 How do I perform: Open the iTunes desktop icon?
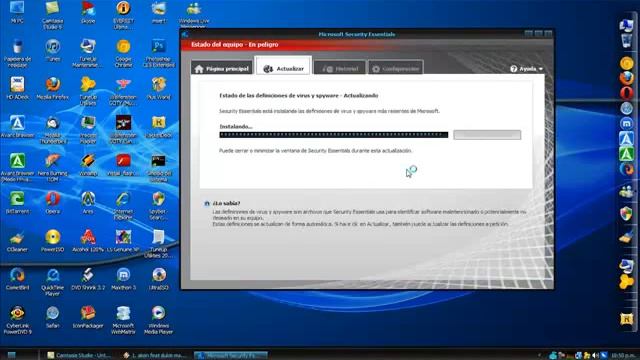(53, 50)
